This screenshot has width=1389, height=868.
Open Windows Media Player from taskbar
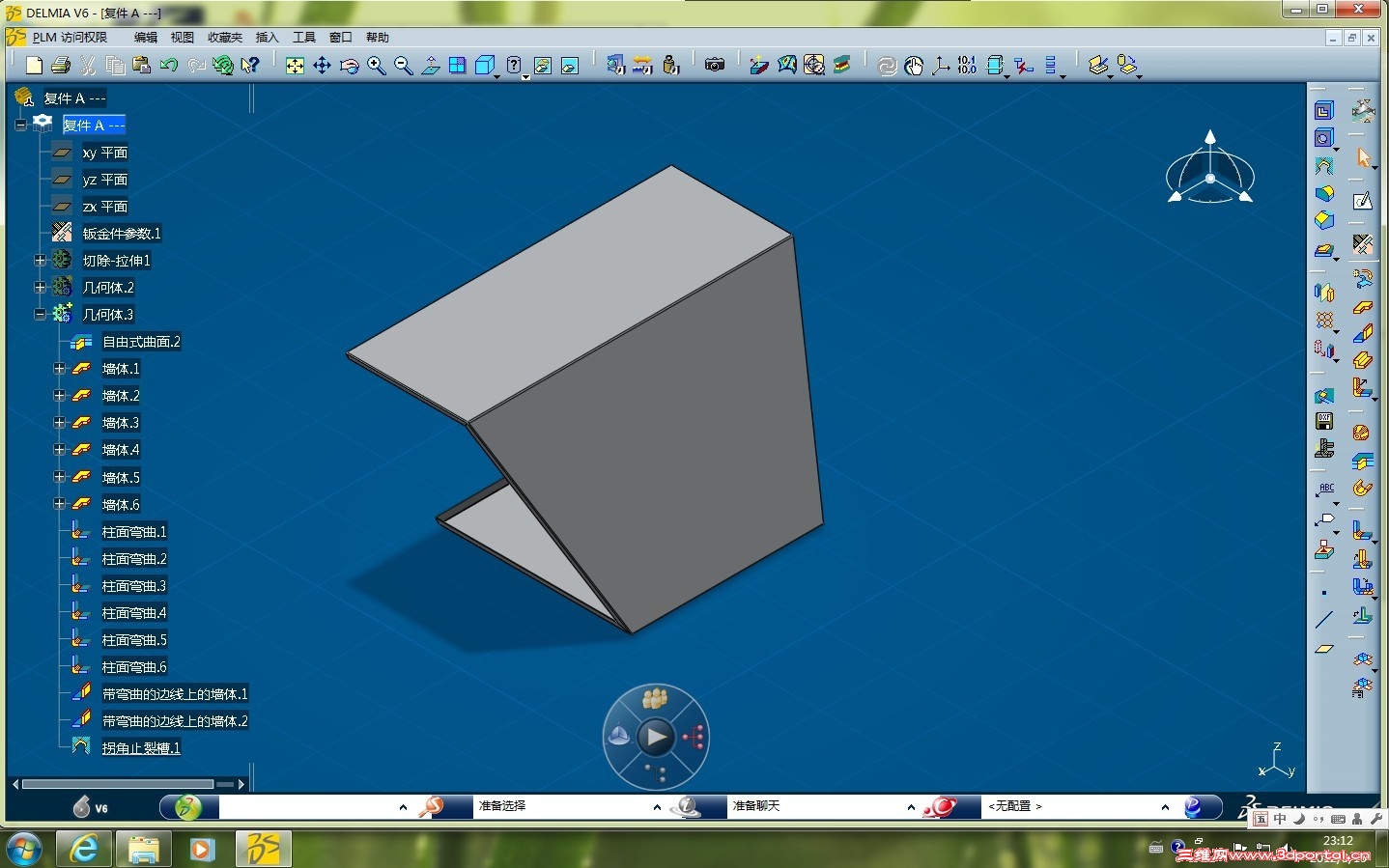(x=203, y=849)
